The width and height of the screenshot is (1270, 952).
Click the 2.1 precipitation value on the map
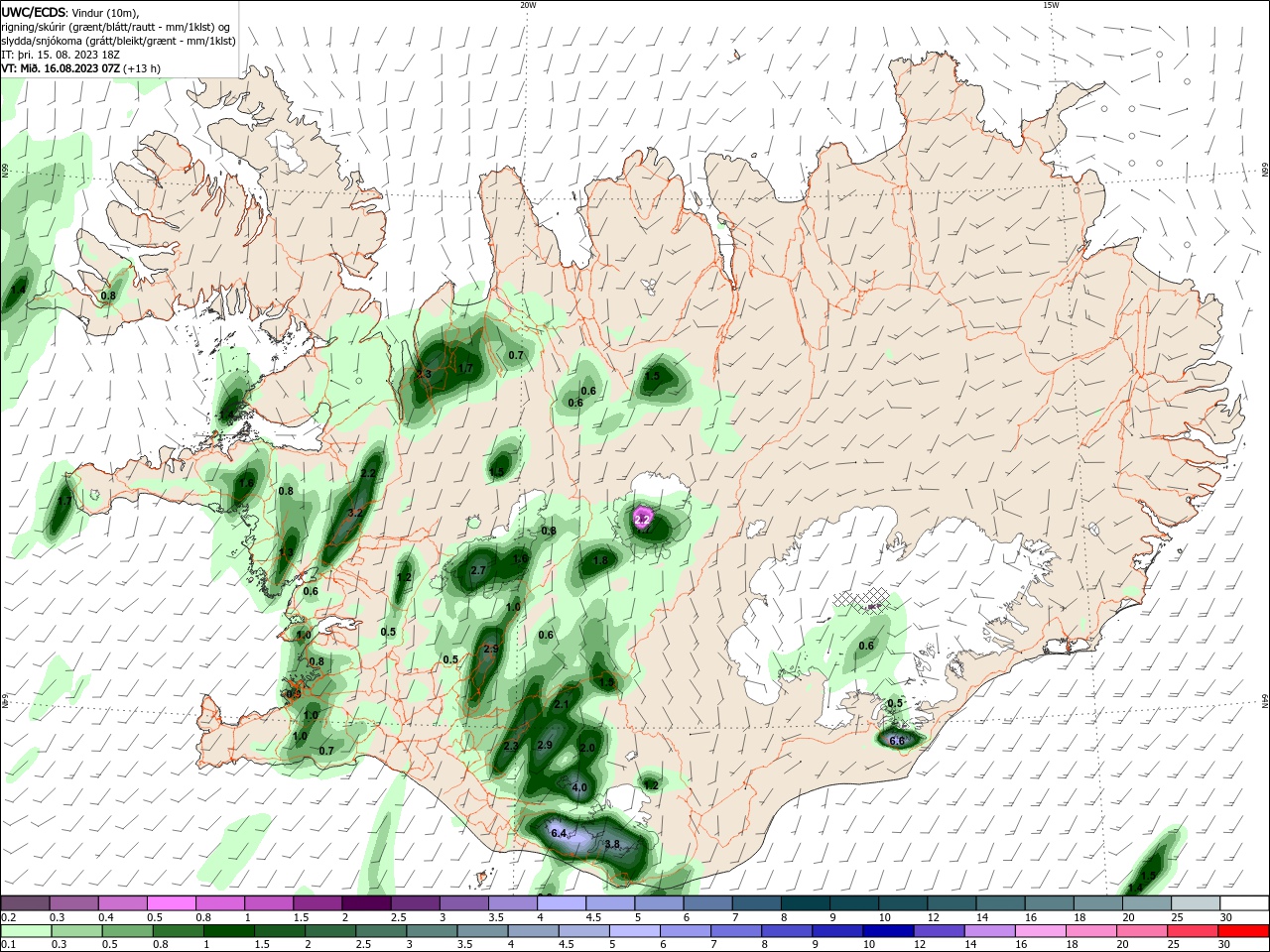(562, 704)
